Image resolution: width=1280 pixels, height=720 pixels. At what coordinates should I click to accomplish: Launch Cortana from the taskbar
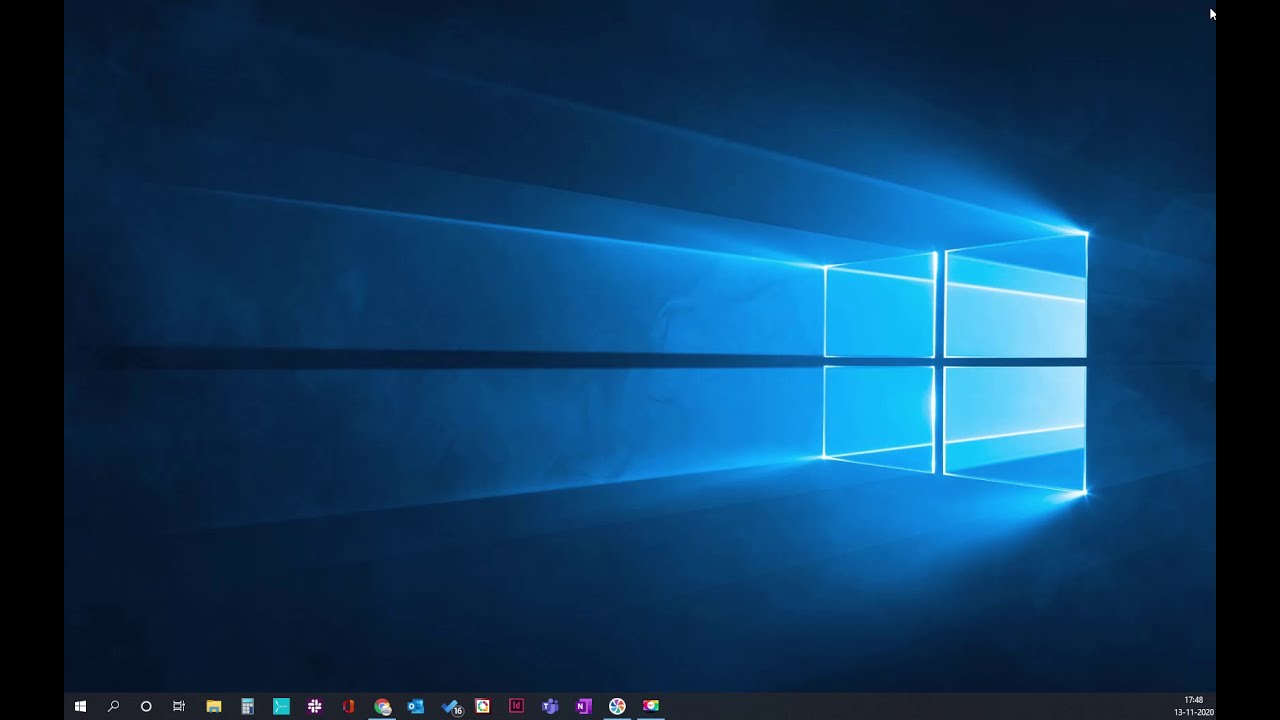point(146,706)
